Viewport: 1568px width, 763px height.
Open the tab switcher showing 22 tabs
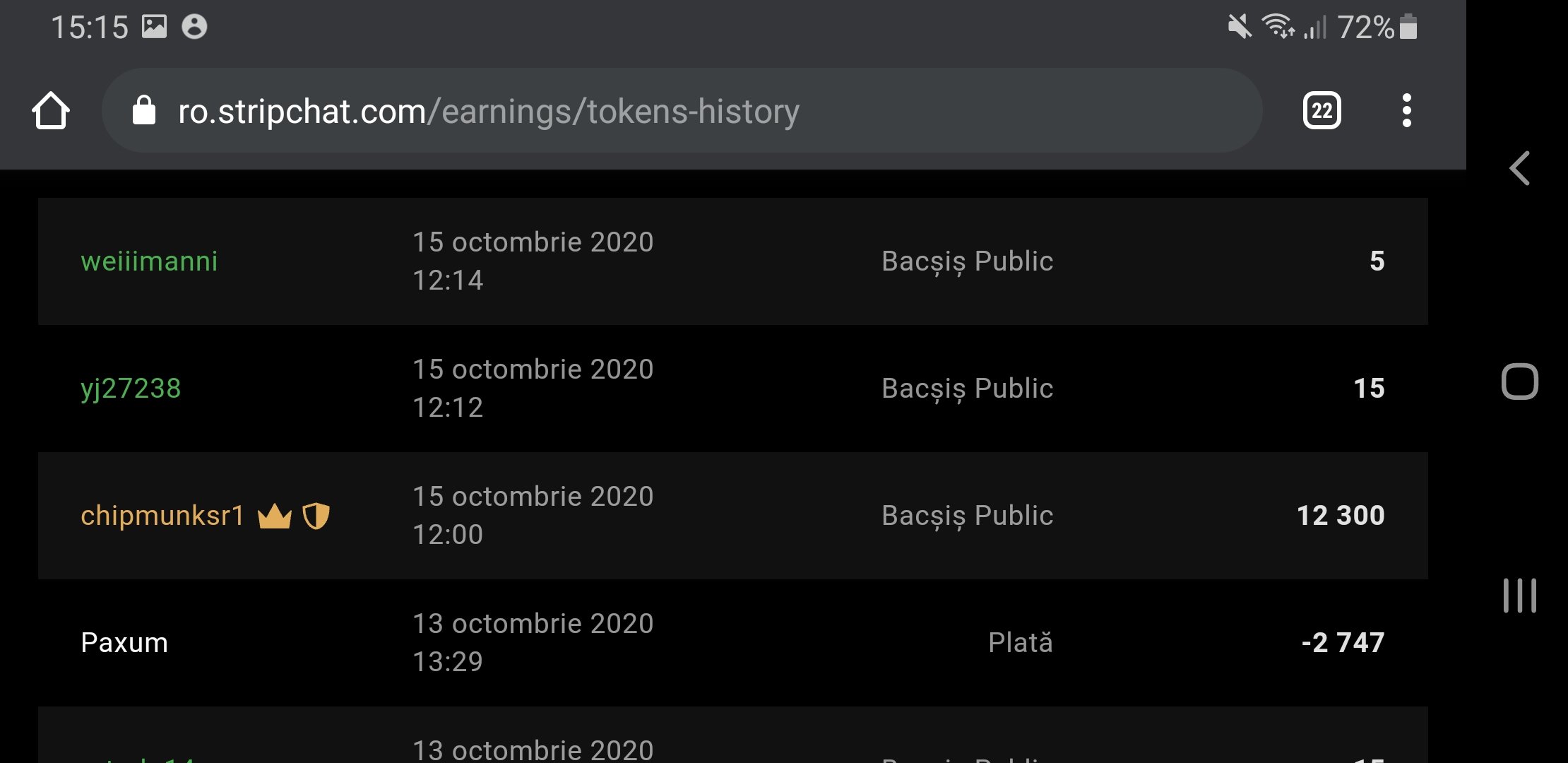coord(1321,111)
